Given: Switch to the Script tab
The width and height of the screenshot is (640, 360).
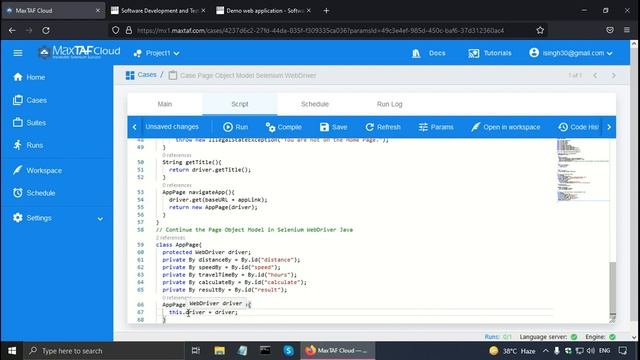Looking at the screenshot, I should 240,104.
